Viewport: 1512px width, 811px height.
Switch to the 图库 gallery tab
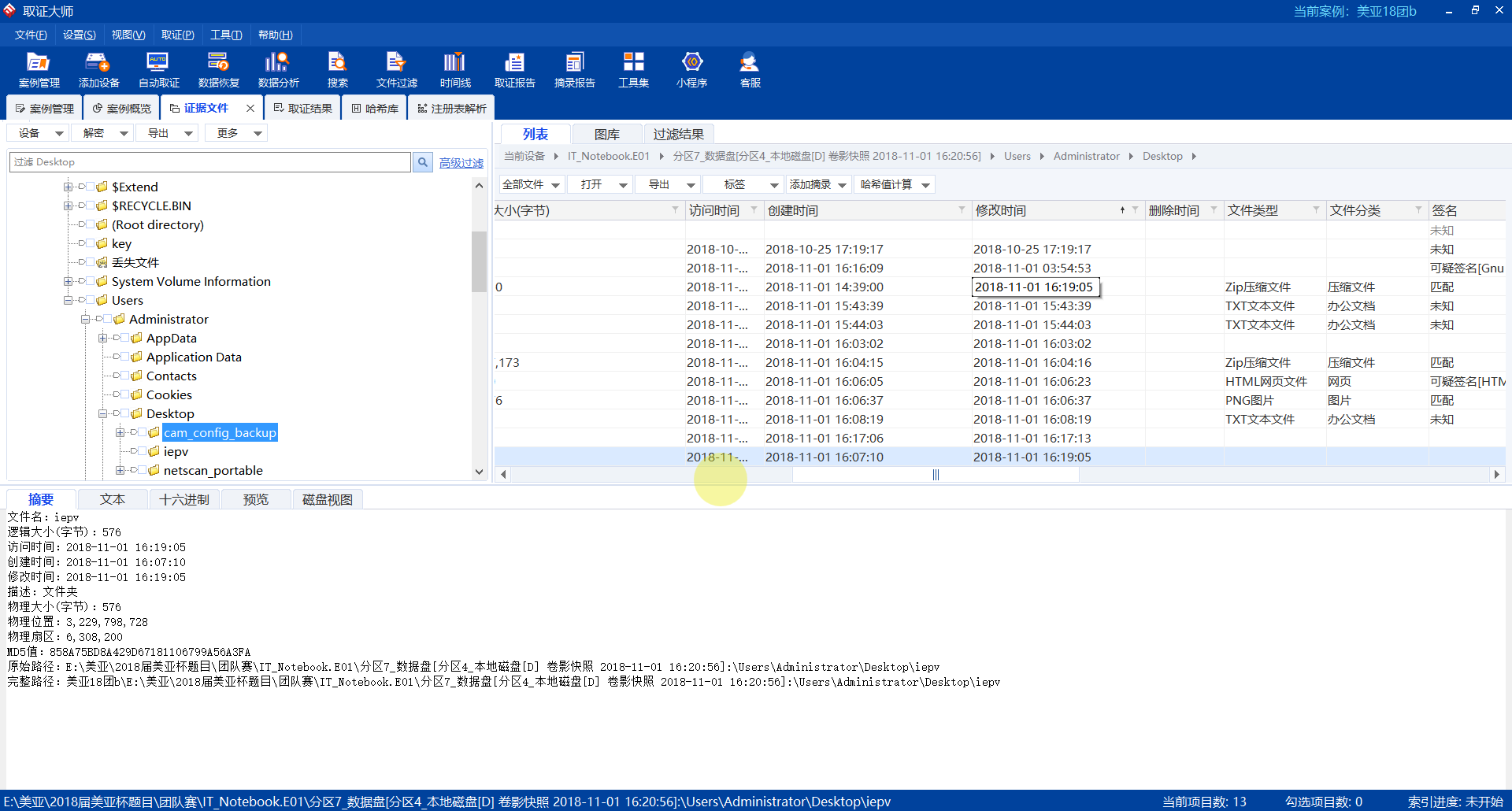pyautogui.click(x=607, y=134)
